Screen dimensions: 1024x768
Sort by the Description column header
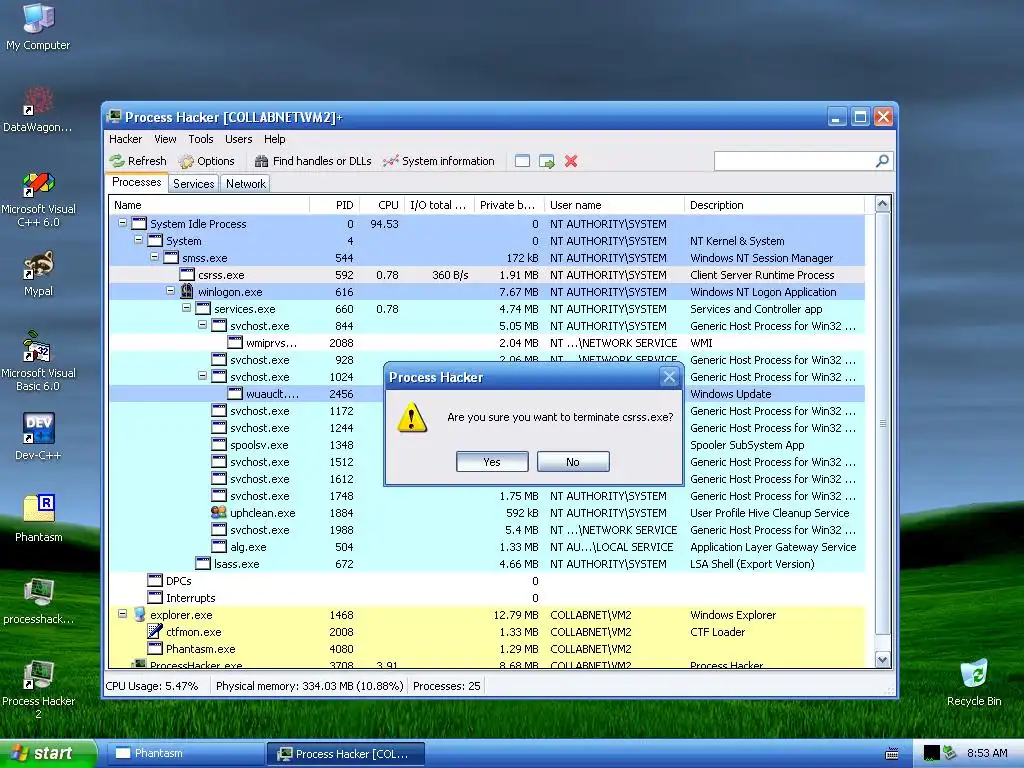(774, 205)
